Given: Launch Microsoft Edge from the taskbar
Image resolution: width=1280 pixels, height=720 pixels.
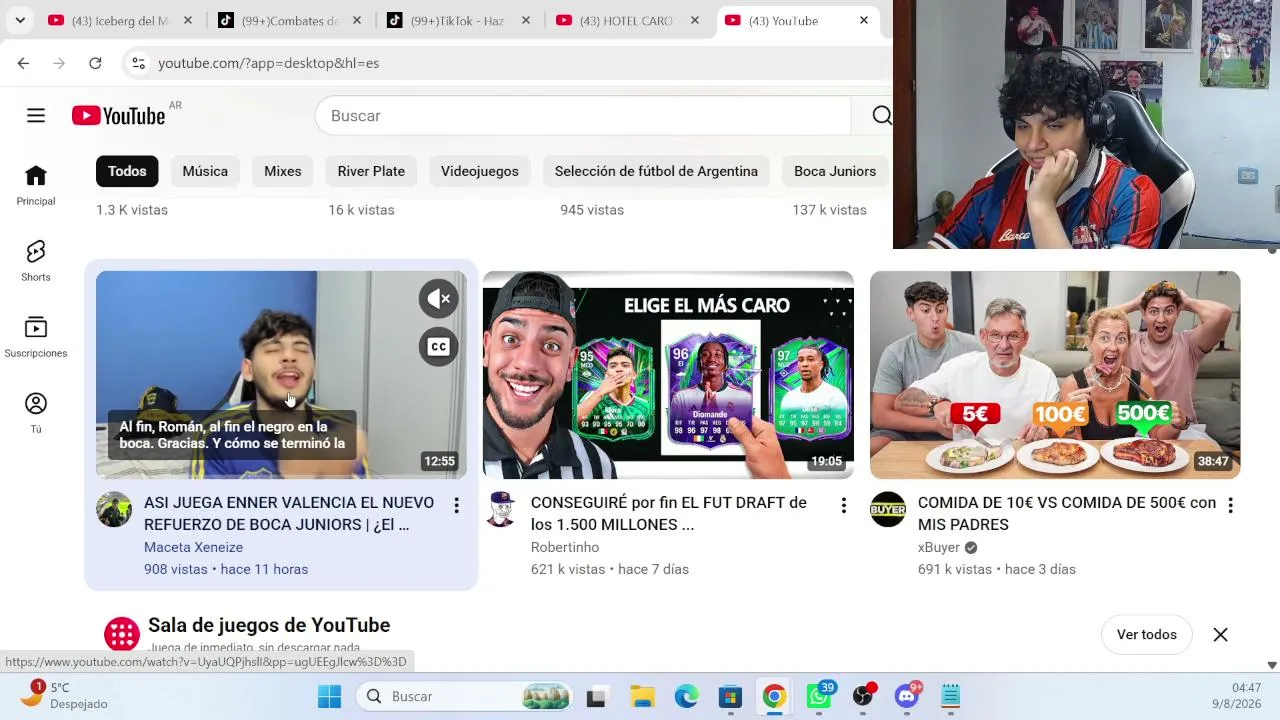Looking at the screenshot, I should pos(686,696).
